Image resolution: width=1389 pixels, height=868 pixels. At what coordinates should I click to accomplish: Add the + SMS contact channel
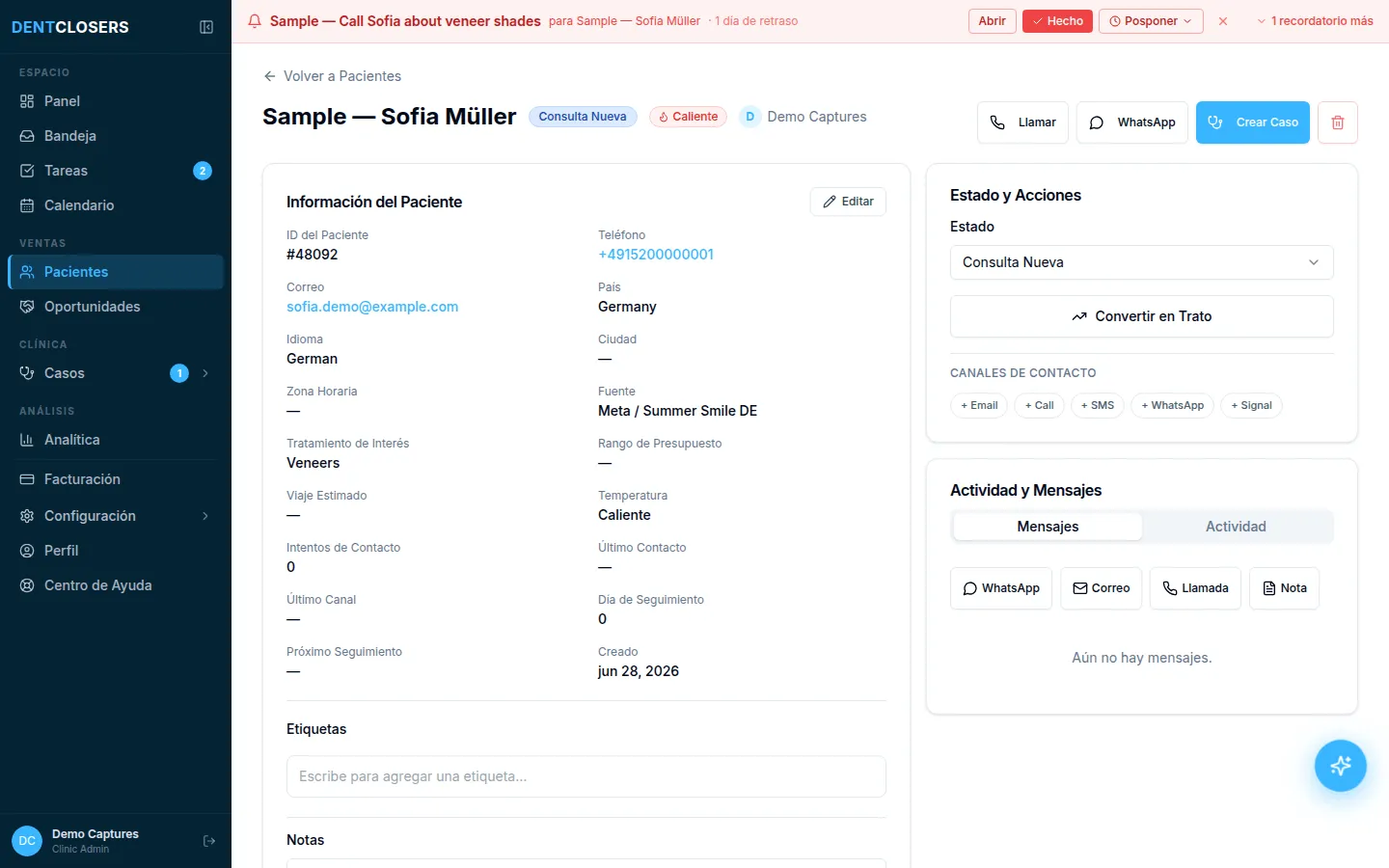coord(1097,406)
